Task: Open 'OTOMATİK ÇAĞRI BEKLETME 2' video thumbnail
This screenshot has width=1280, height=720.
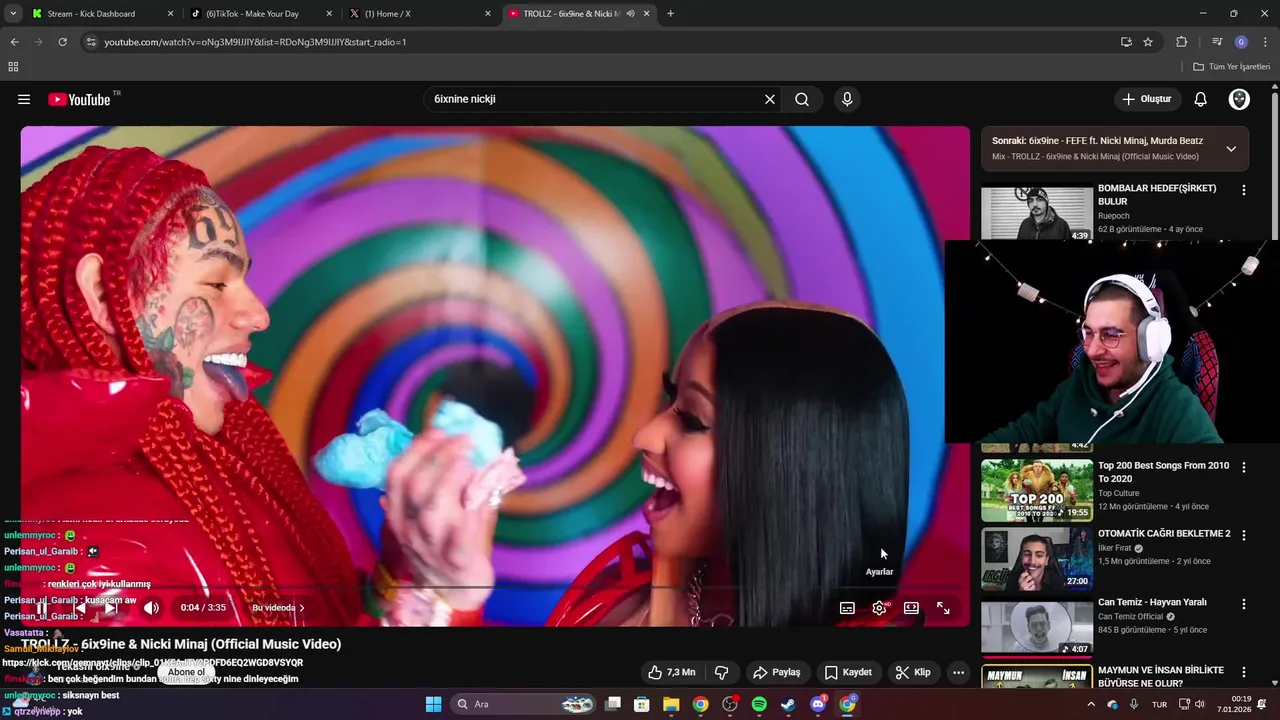Action: 1037,559
